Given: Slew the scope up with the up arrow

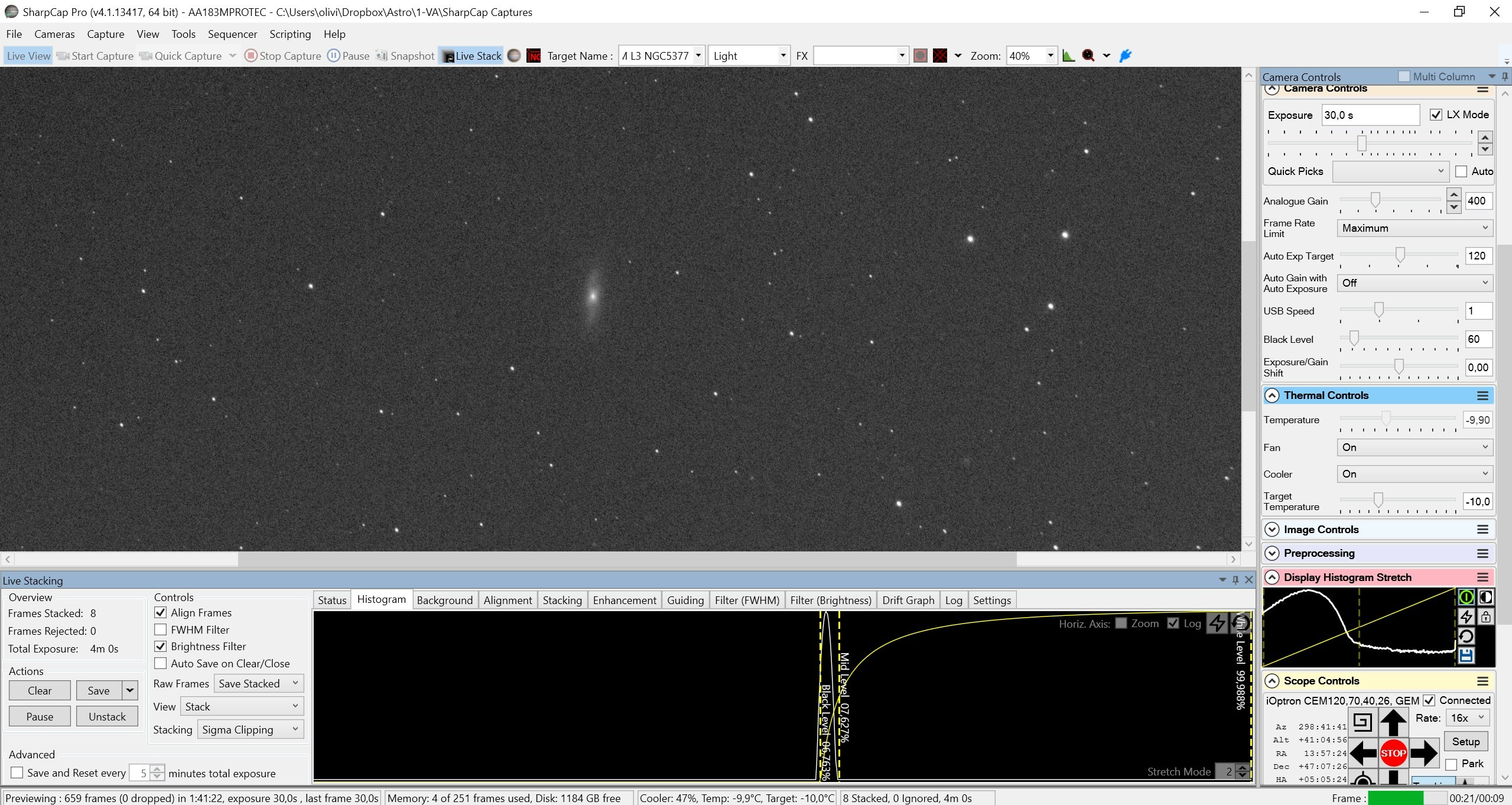Looking at the screenshot, I should pos(1393,722).
